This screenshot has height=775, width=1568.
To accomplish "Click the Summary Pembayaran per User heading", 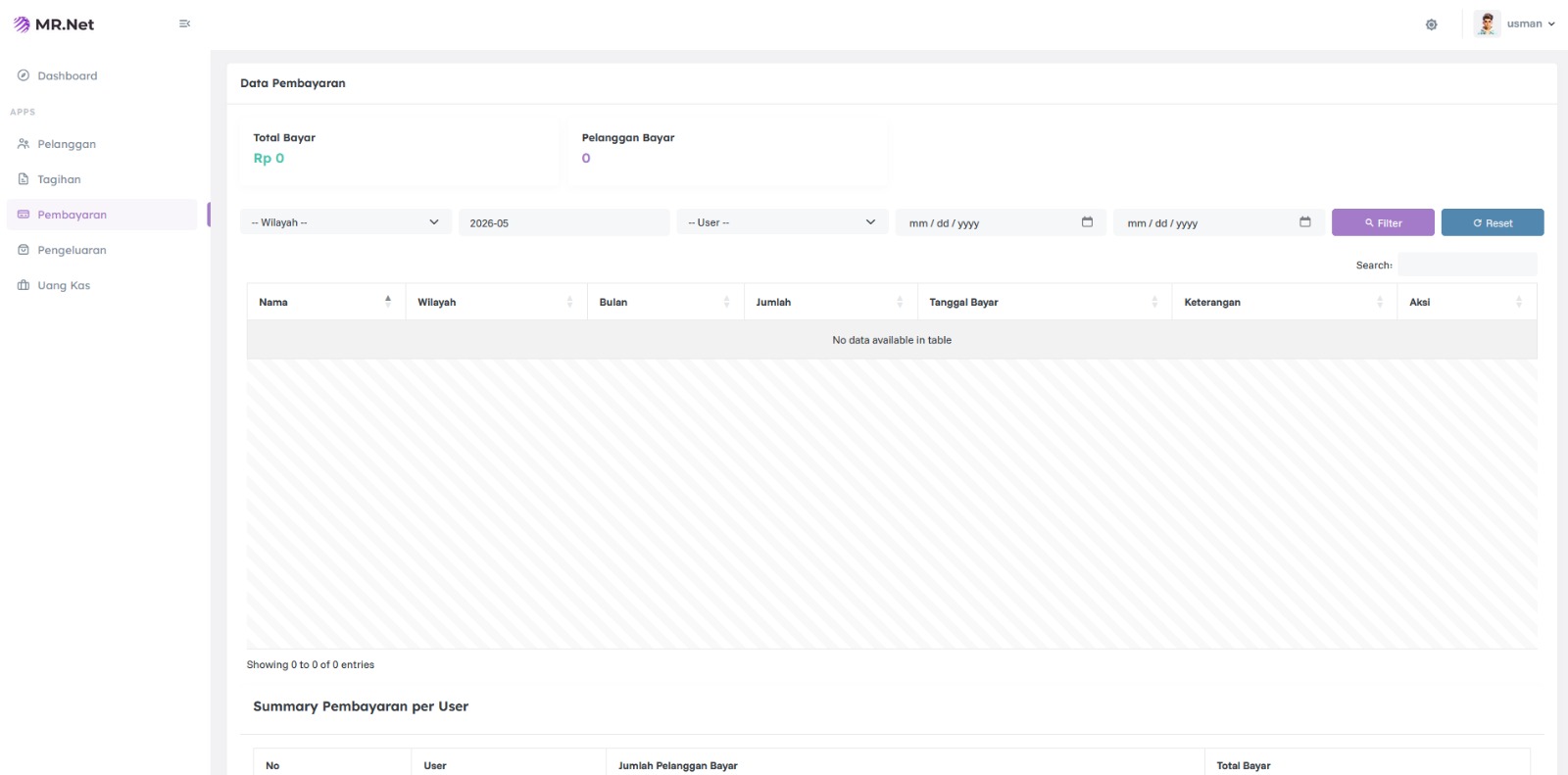I will [x=361, y=706].
